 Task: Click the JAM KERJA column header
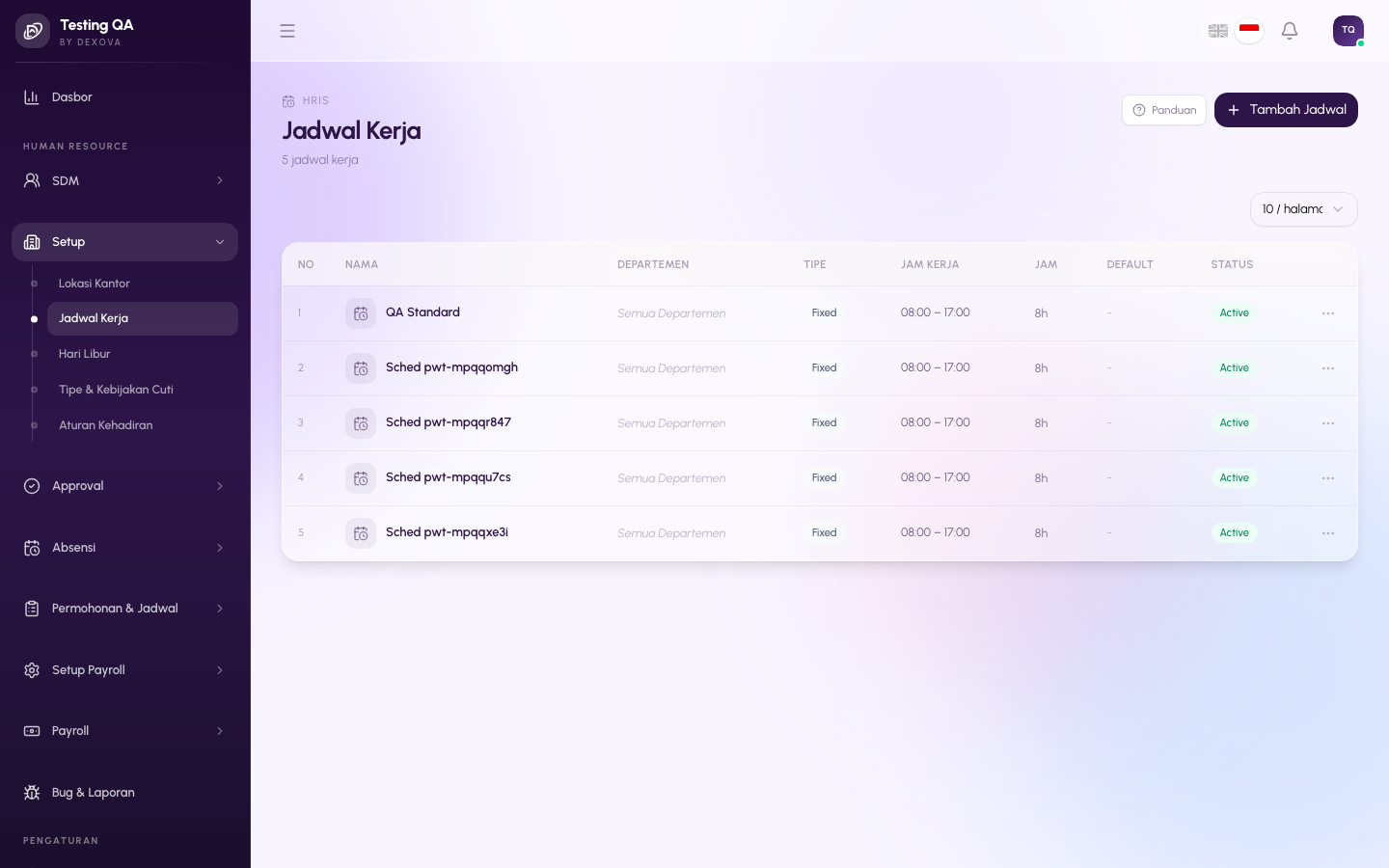click(x=930, y=264)
